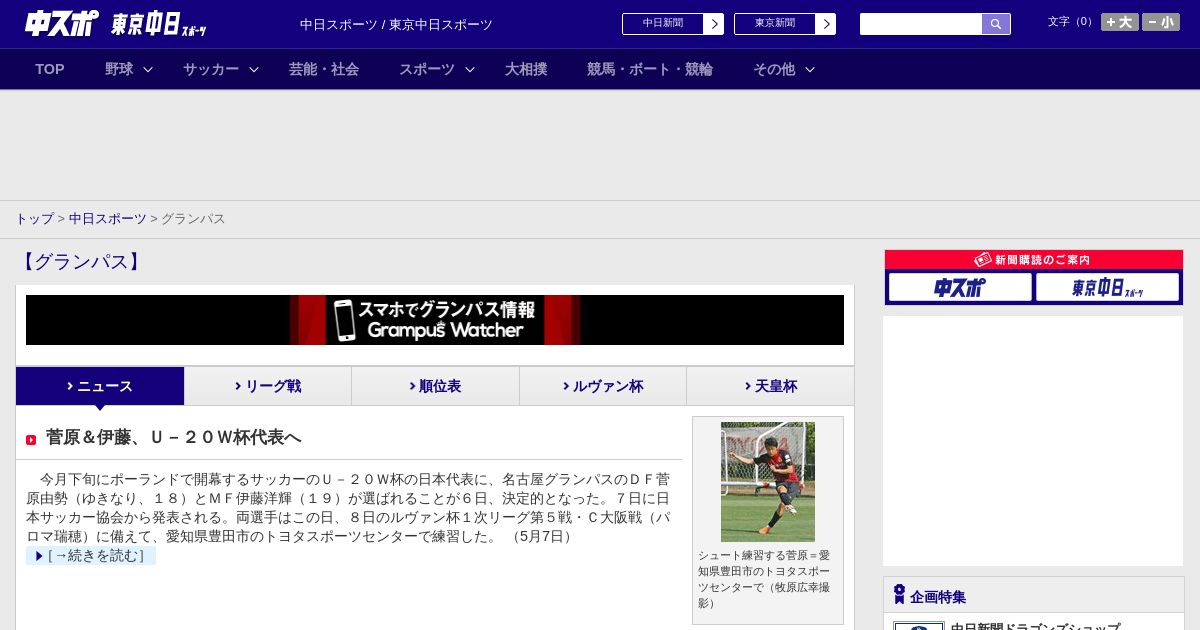The width and height of the screenshot is (1200, 630).
Task: Click the photo caption シュート練習する菅原
Action: (764, 579)
